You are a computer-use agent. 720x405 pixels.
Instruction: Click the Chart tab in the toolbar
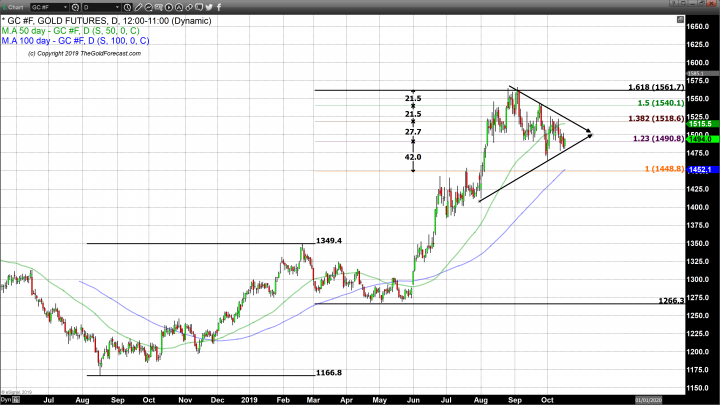click(14, 8)
